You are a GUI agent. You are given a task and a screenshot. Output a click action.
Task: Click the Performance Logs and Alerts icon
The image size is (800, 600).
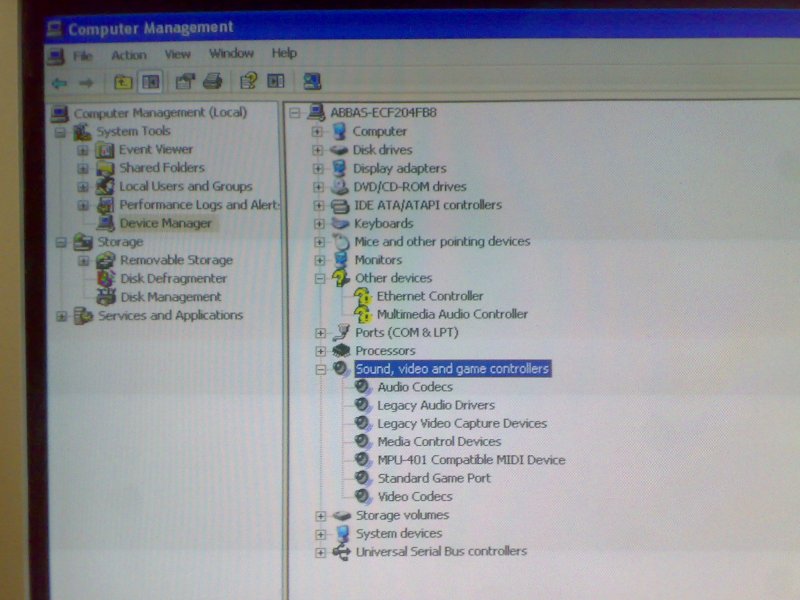tap(106, 205)
